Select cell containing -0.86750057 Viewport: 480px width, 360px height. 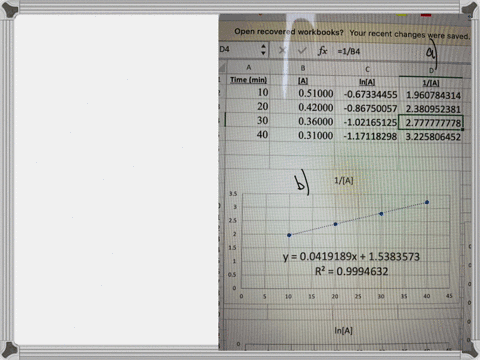point(367,108)
